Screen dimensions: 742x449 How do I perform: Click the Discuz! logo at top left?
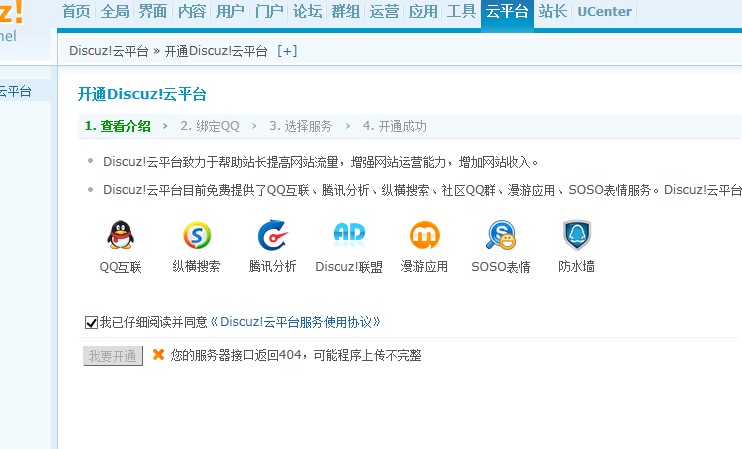11,12
